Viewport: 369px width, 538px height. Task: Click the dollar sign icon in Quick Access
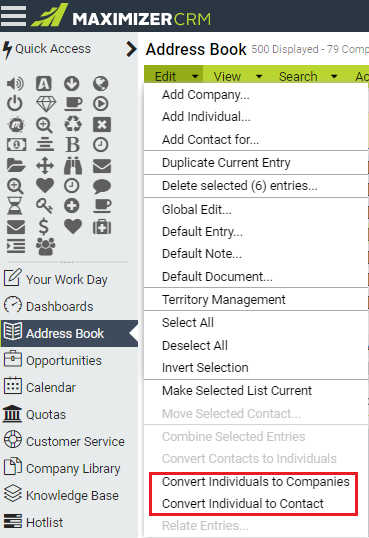(44, 227)
